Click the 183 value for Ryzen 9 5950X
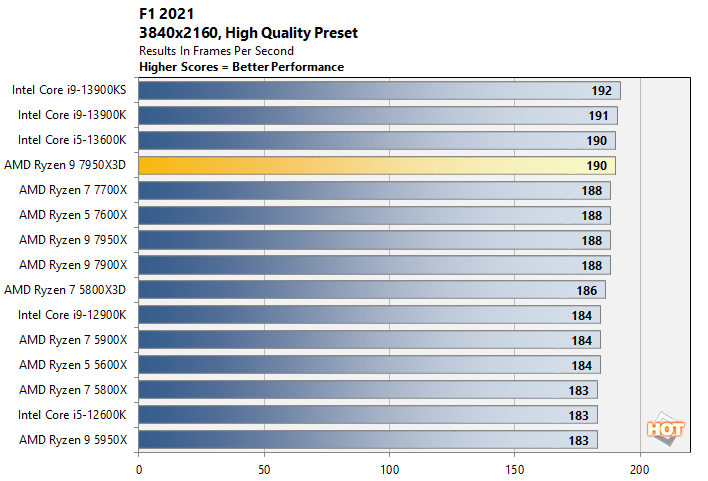The image size is (708, 481). tap(578, 441)
